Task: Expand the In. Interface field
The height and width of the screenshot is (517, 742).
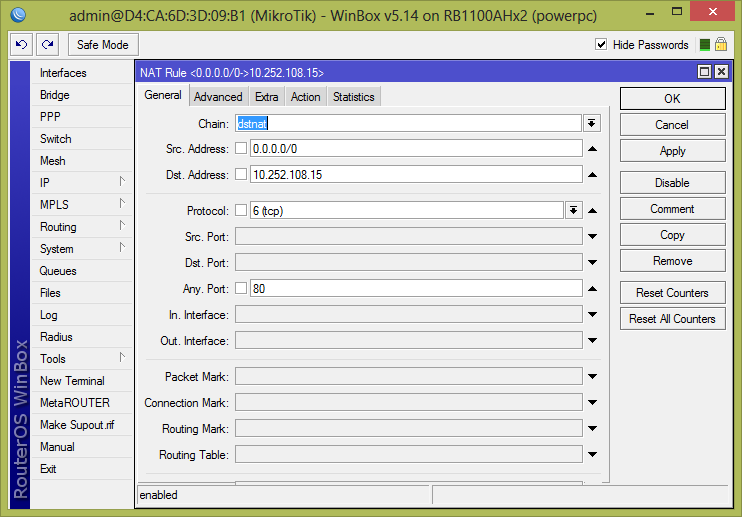Action: point(592,315)
